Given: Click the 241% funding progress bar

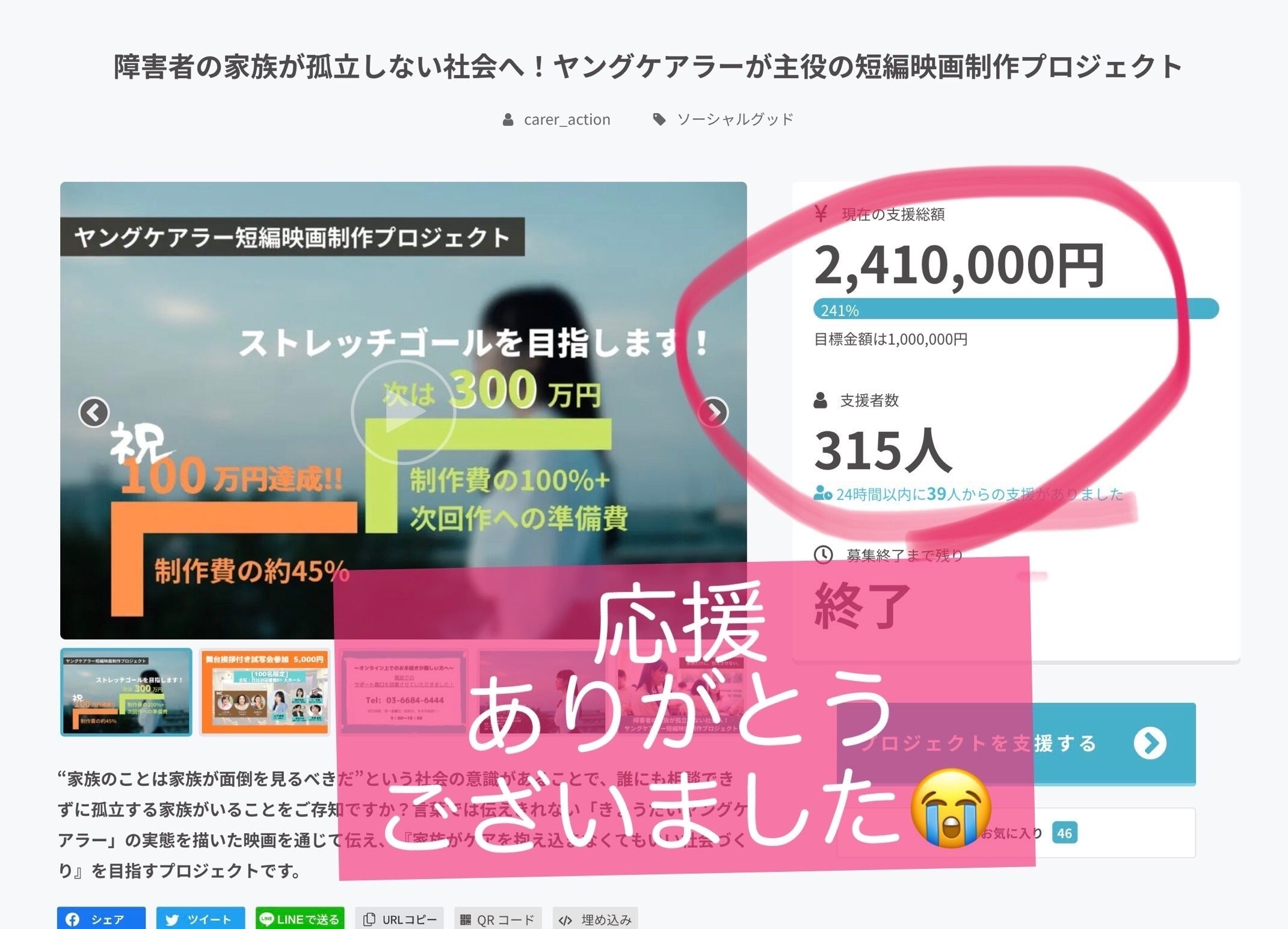Looking at the screenshot, I should tap(1016, 309).
